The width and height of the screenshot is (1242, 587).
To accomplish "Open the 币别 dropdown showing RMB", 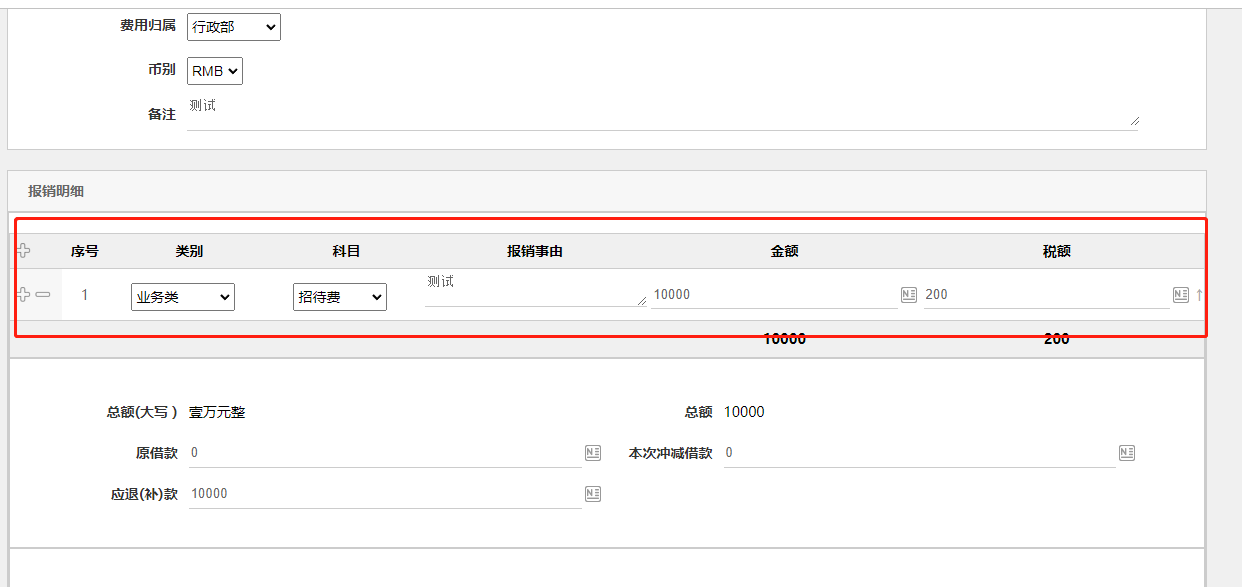I will [x=215, y=71].
